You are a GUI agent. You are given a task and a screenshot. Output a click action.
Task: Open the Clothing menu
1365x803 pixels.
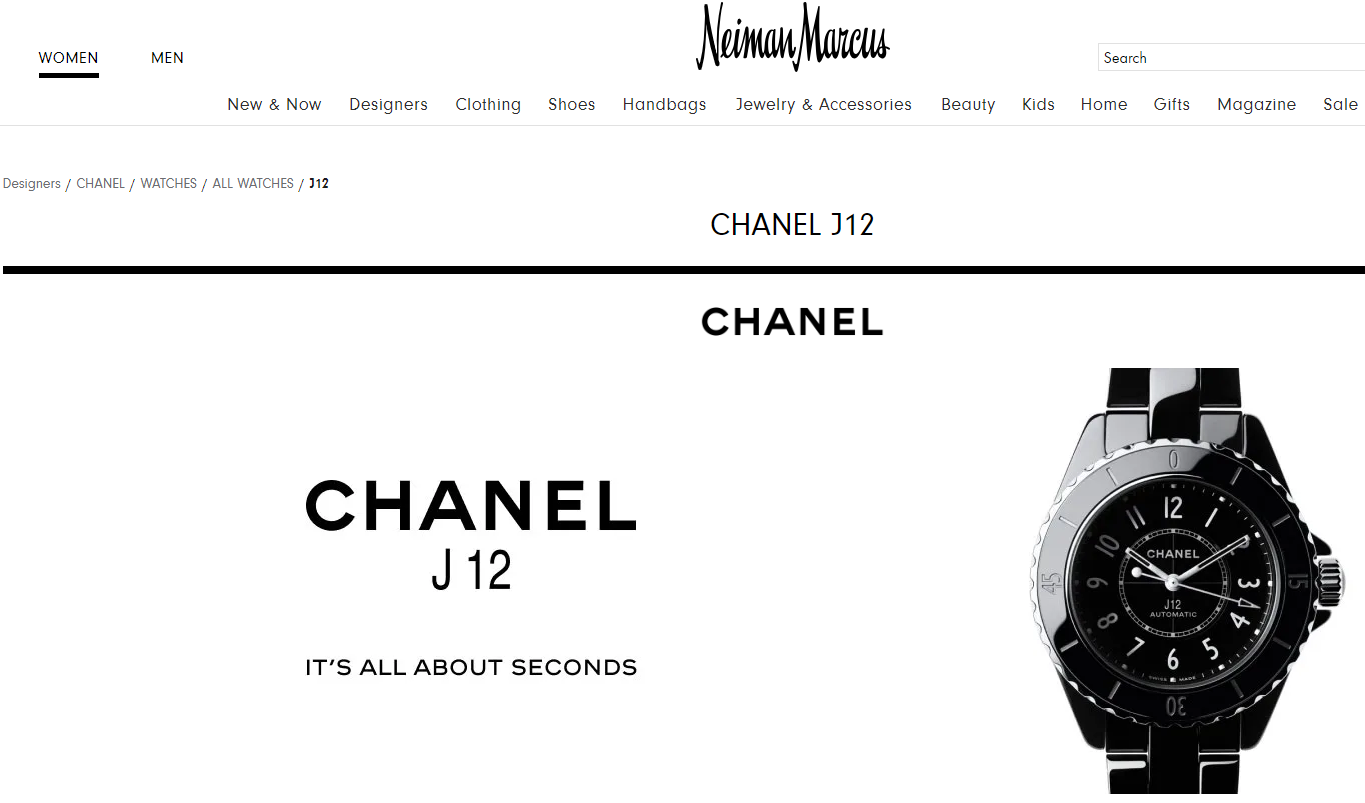click(x=488, y=104)
